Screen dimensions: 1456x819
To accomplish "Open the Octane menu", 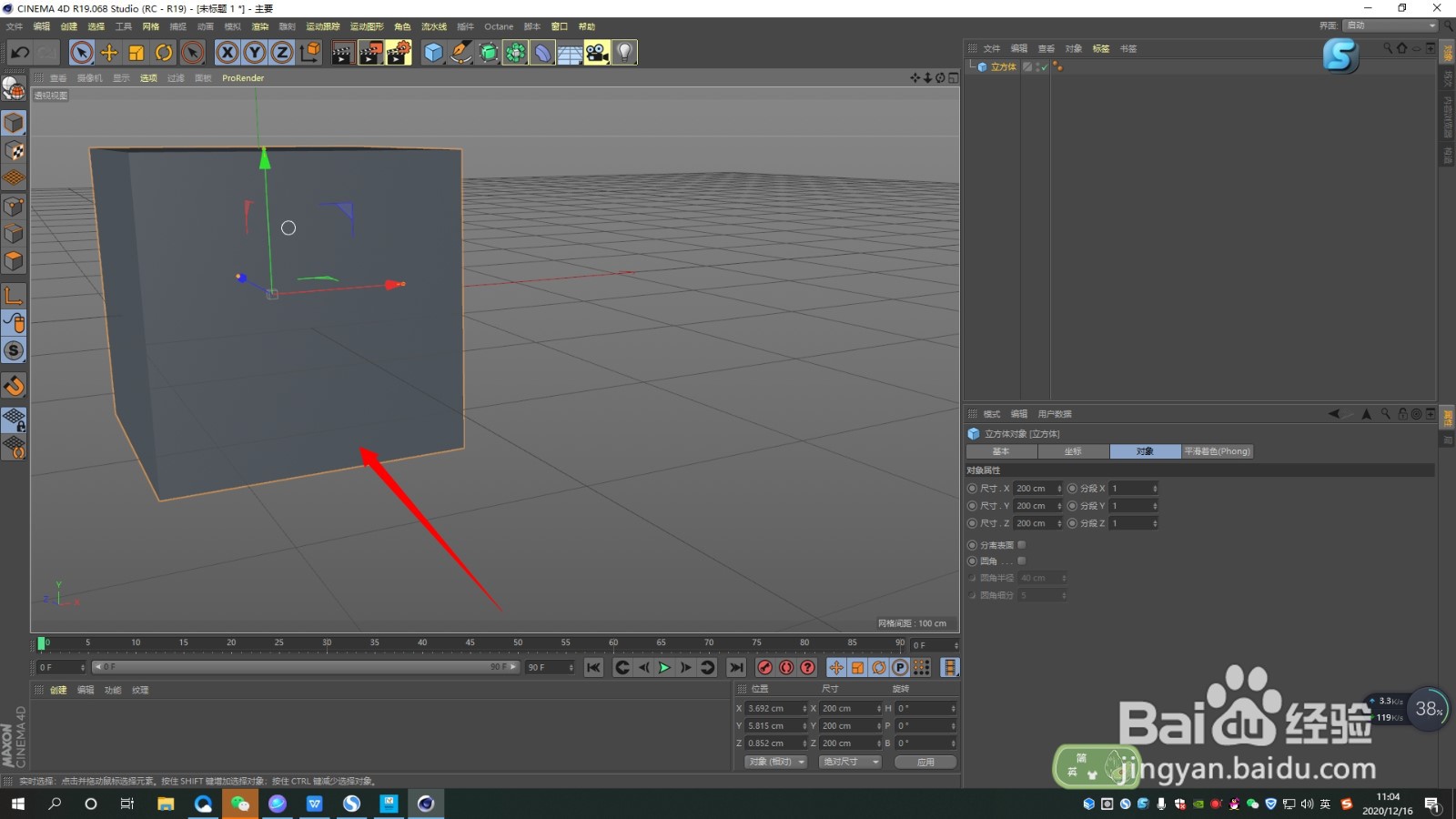I will click(x=499, y=26).
